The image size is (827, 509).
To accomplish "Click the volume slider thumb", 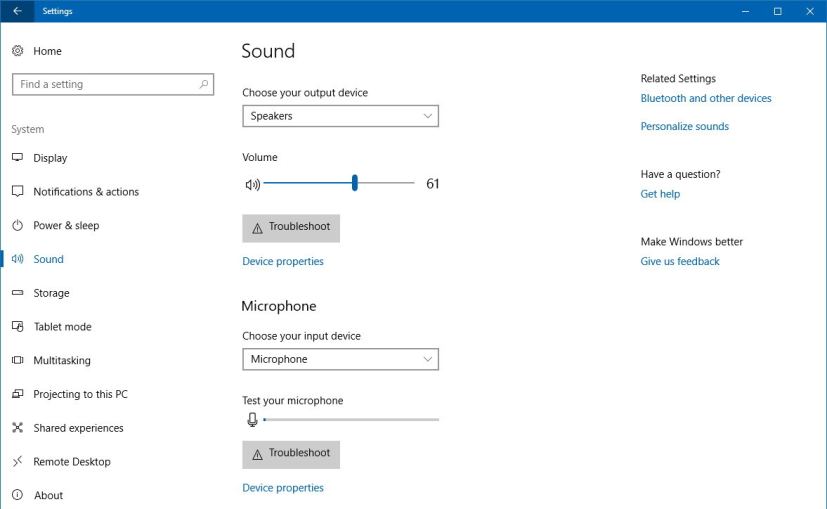I will tap(355, 183).
